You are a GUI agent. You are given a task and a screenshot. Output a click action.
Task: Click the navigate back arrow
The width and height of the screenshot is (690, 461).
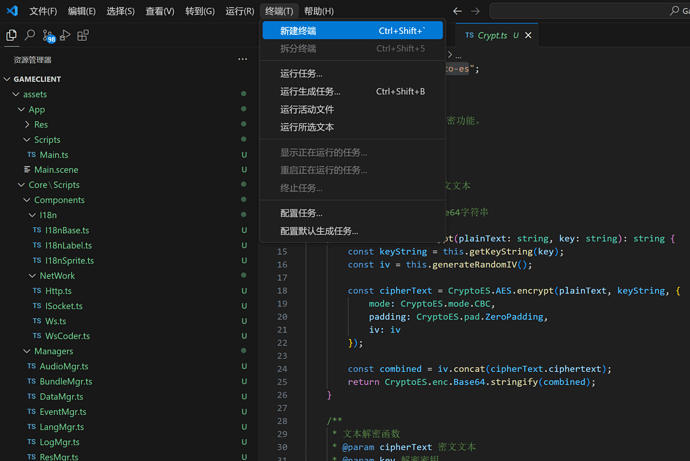point(457,11)
